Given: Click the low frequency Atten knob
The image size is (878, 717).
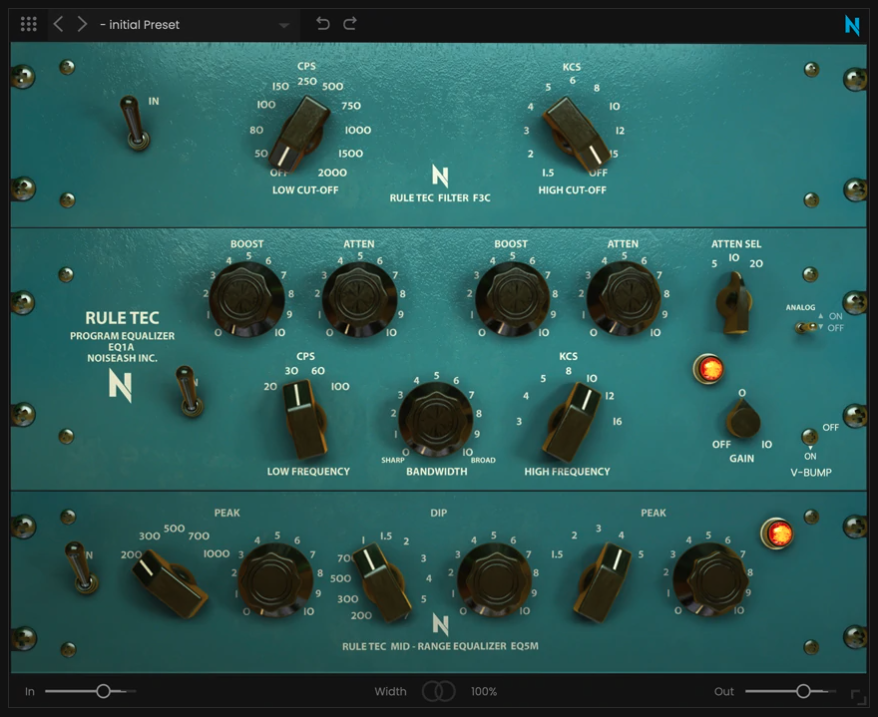Looking at the screenshot, I should pos(359,299).
